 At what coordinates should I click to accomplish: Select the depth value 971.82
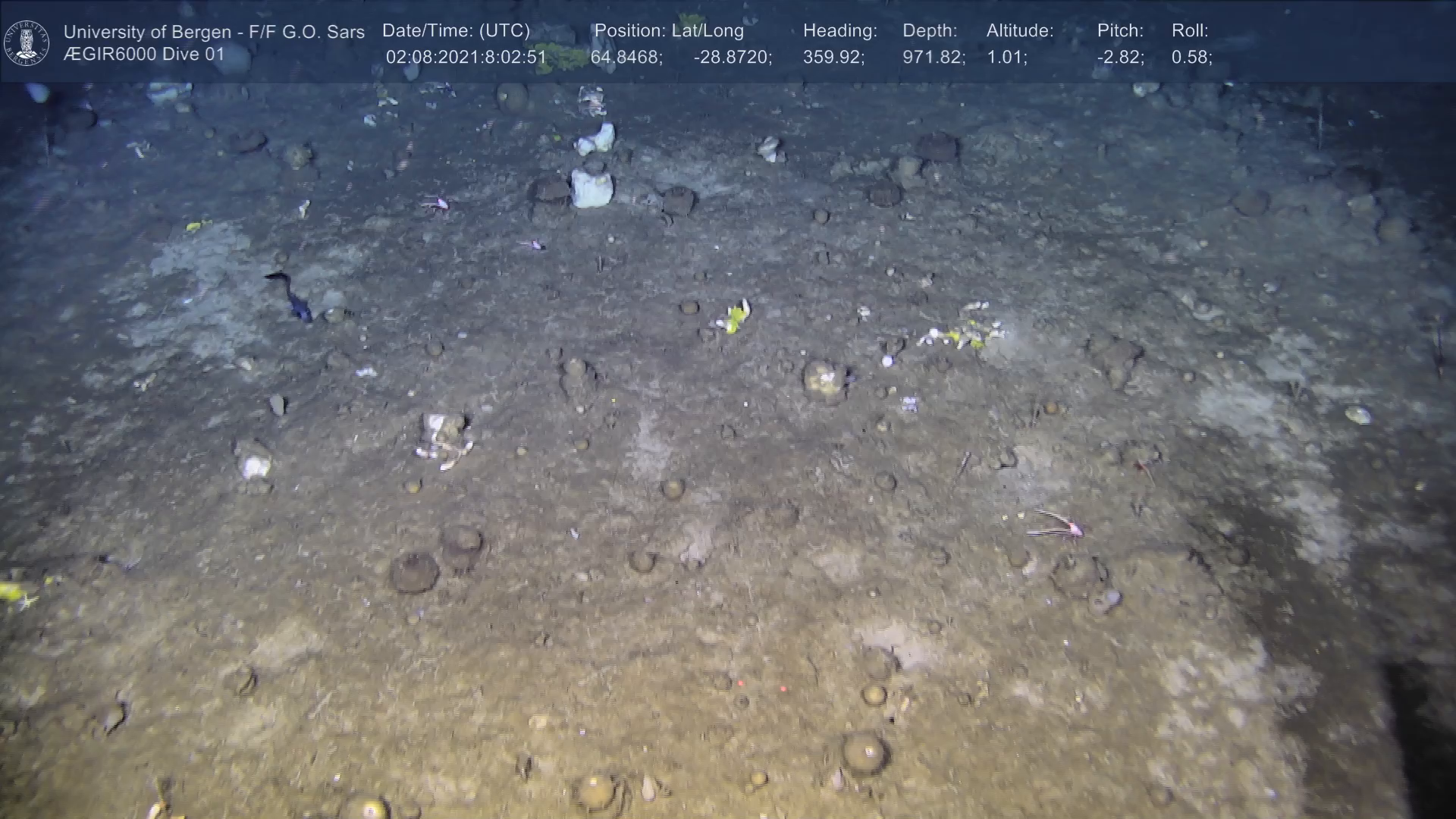(933, 58)
